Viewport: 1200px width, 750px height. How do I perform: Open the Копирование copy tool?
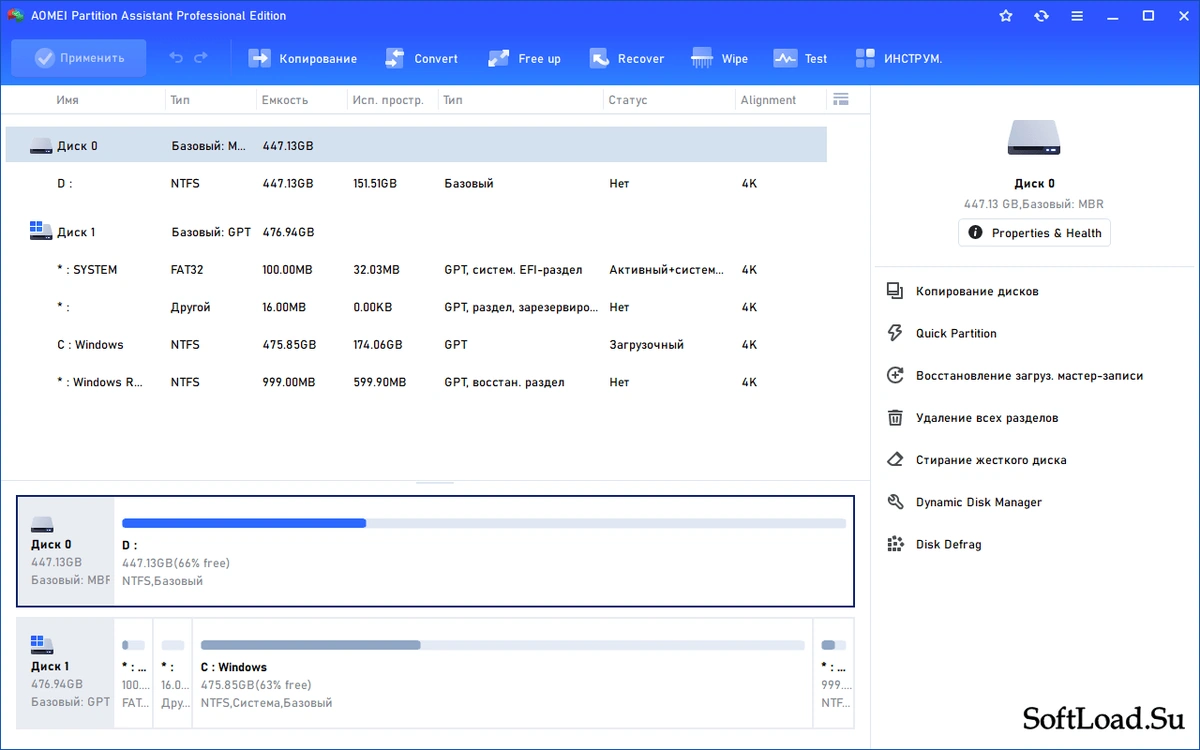coord(303,58)
